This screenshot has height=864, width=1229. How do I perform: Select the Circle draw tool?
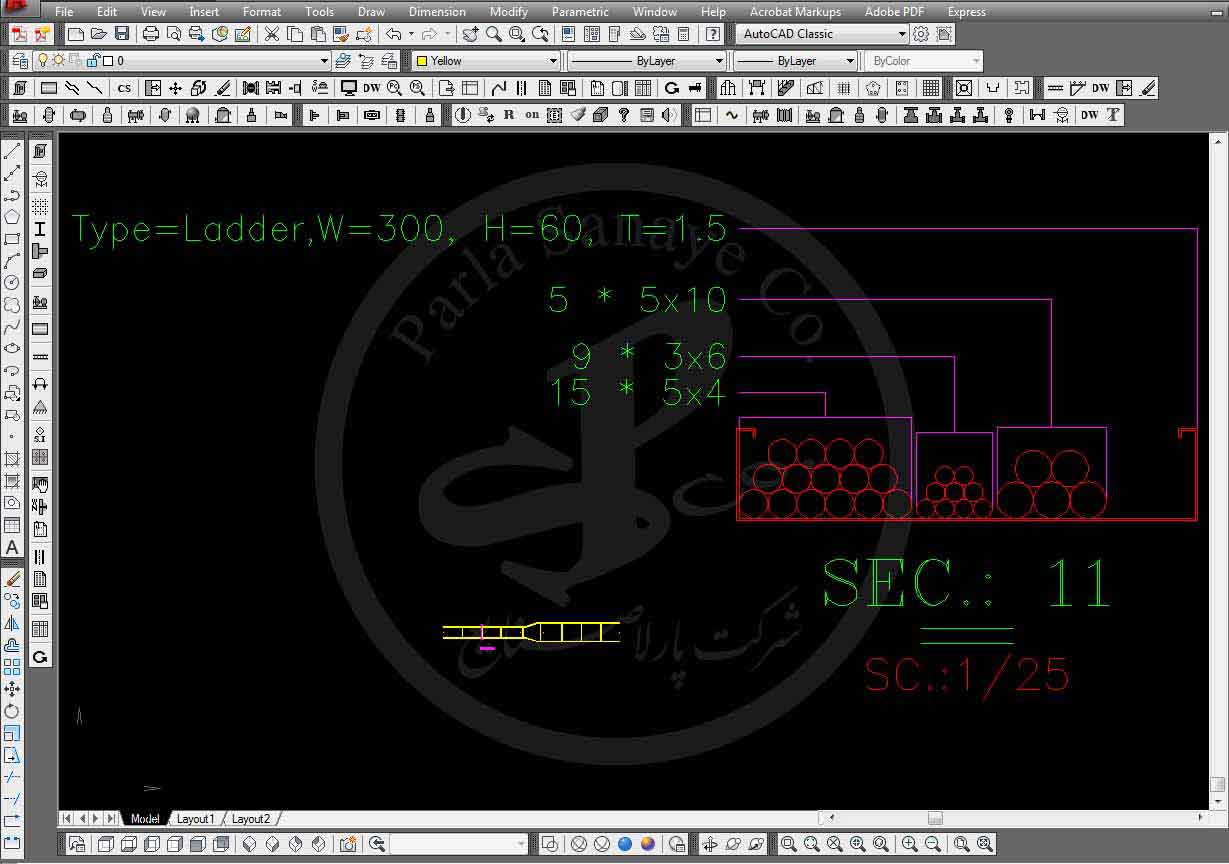coord(12,283)
